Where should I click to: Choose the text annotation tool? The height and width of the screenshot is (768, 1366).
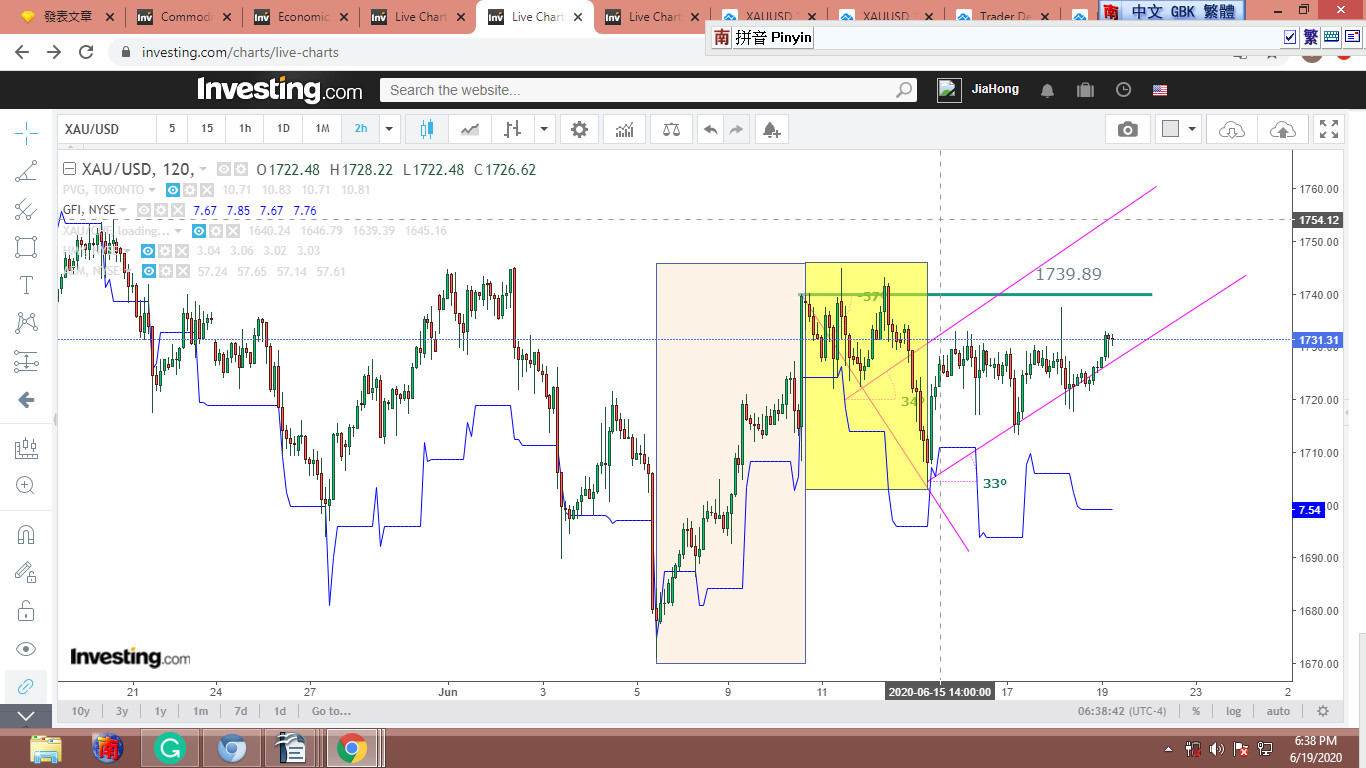click(26, 285)
